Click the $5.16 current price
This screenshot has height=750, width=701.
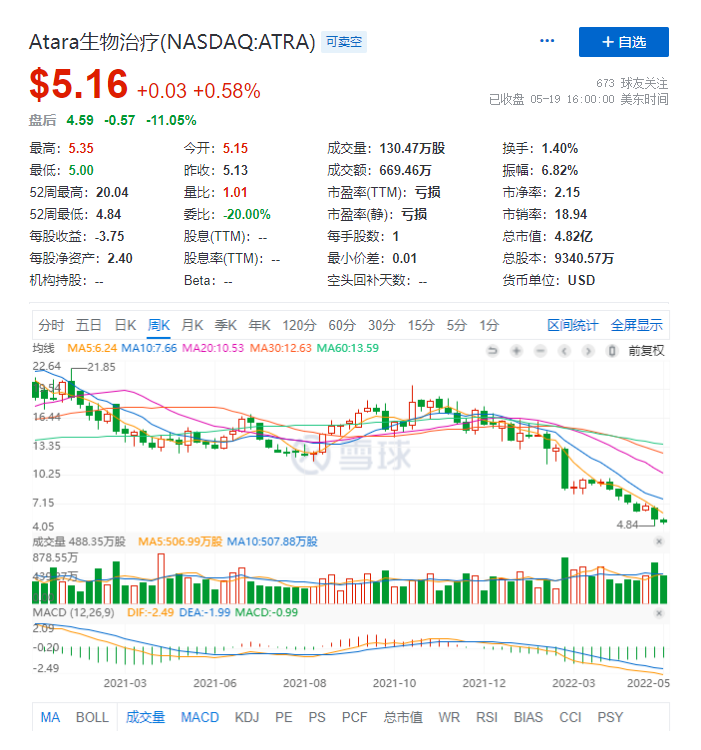point(78,84)
